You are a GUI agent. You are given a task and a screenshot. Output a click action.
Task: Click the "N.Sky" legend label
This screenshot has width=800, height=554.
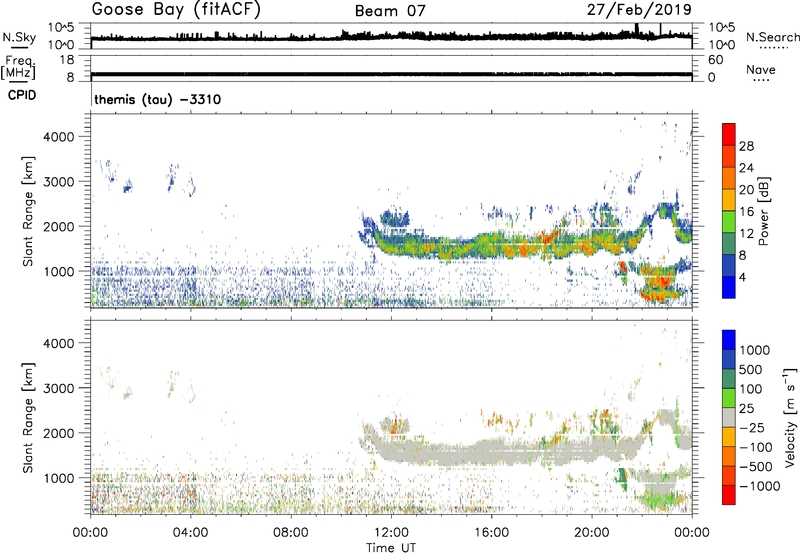[x=19, y=37]
